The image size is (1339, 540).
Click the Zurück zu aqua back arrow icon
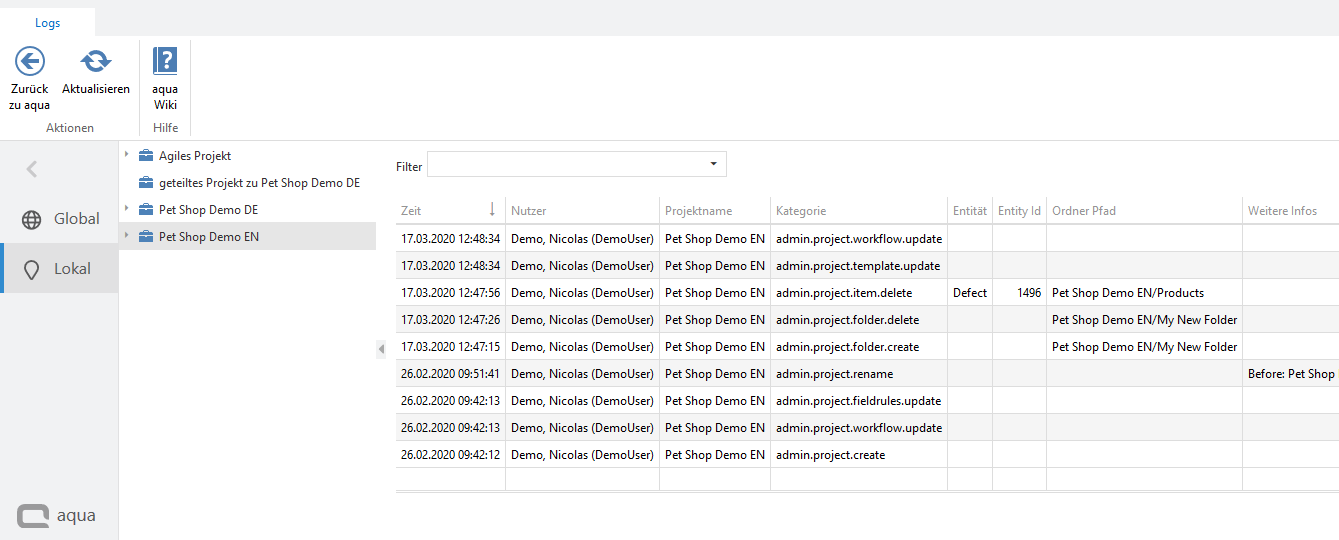tap(30, 62)
